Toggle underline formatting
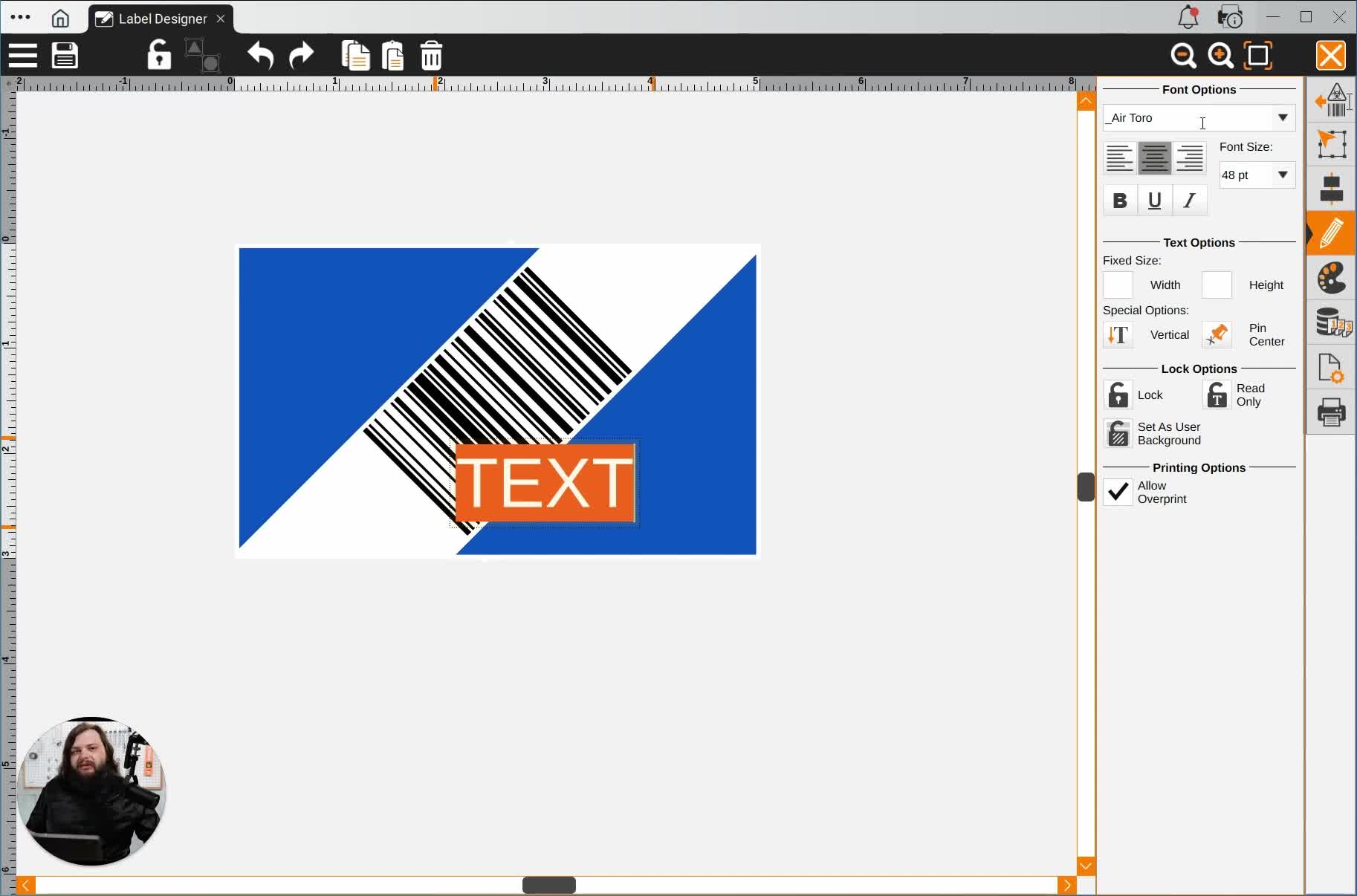This screenshot has width=1357, height=896. pyautogui.click(x=1155, y=201)
